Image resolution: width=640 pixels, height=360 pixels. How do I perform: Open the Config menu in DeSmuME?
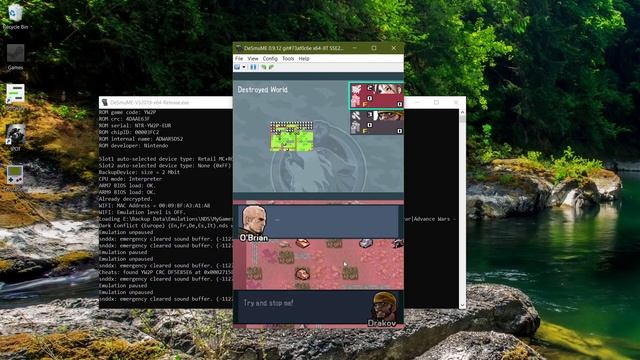tap(270, 59)
